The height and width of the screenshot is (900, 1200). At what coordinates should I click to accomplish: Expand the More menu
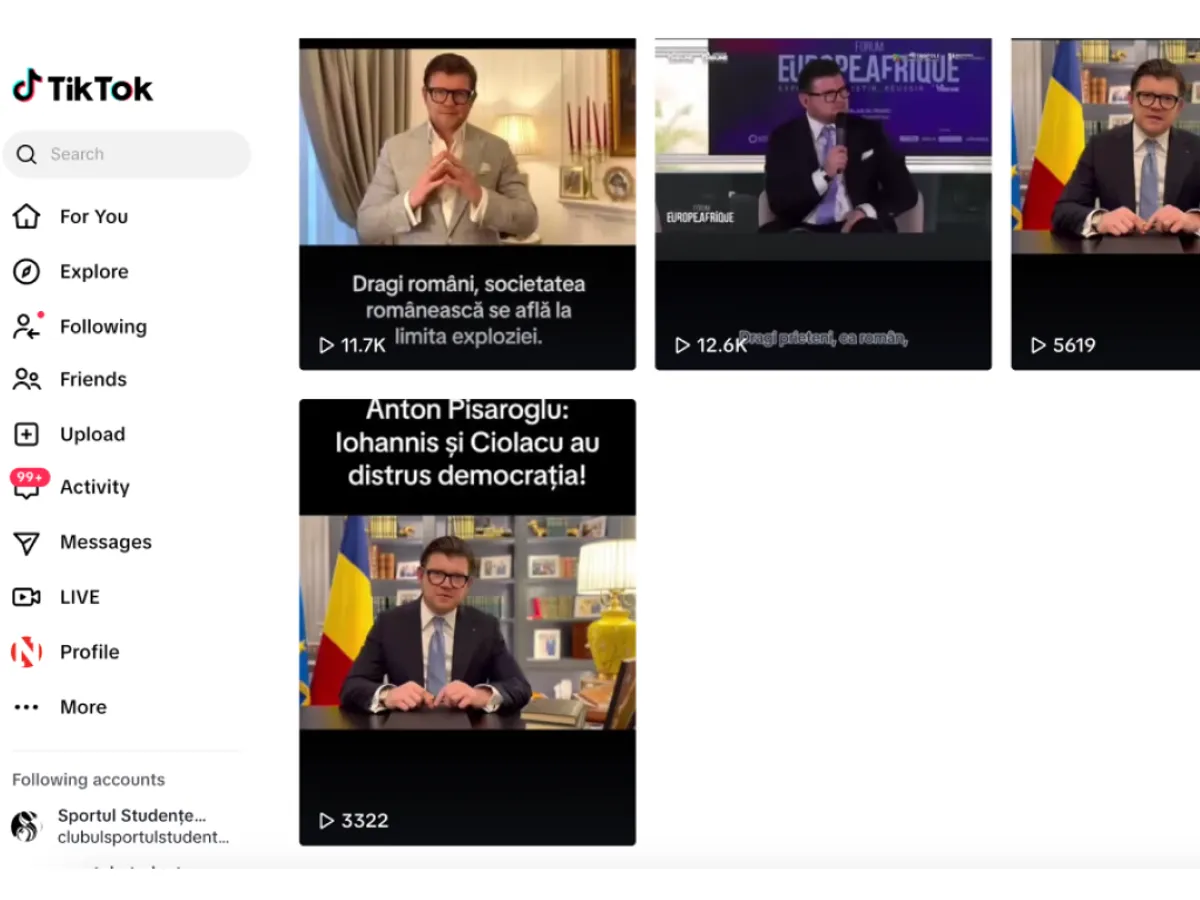tap(26, 707)
